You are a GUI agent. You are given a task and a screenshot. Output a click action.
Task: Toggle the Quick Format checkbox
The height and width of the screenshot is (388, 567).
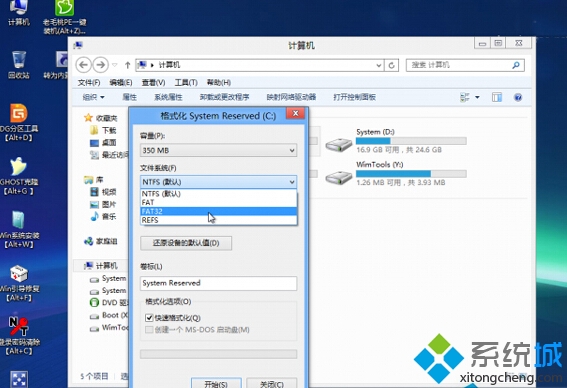[149, 318]
